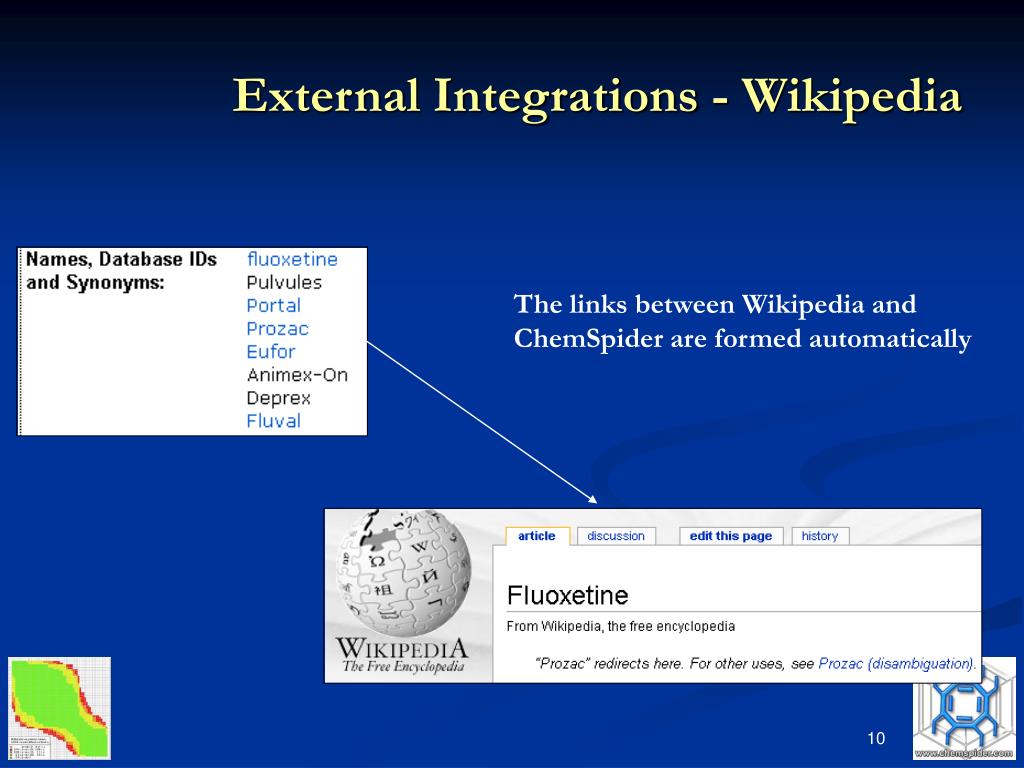1024x768 pixels.
Task: Open the history tab
Action: pos(820,536)
